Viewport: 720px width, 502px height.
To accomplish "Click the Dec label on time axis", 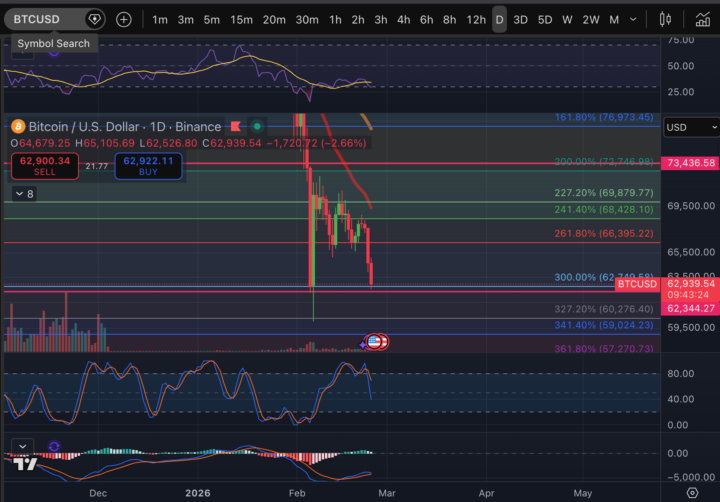I will click(98, 493).
